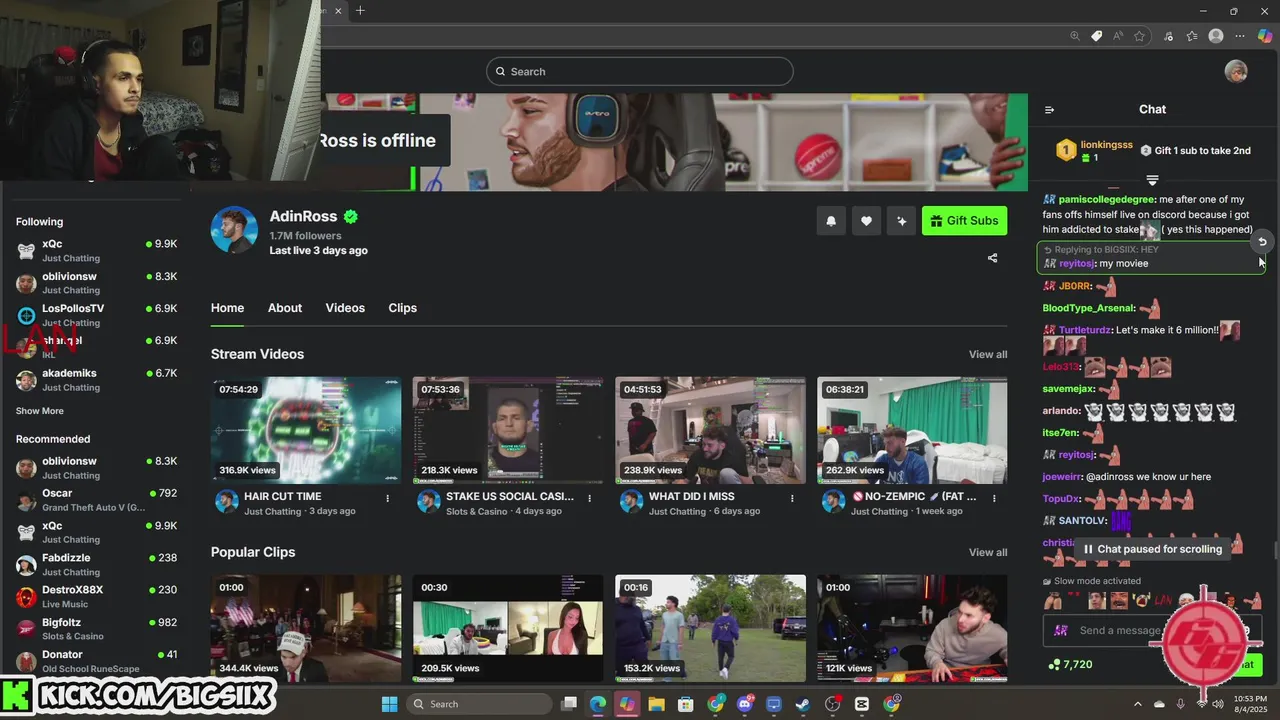Open LosPollosTV channel in sidebar
Screen dimensions: 1280x720
96,315
